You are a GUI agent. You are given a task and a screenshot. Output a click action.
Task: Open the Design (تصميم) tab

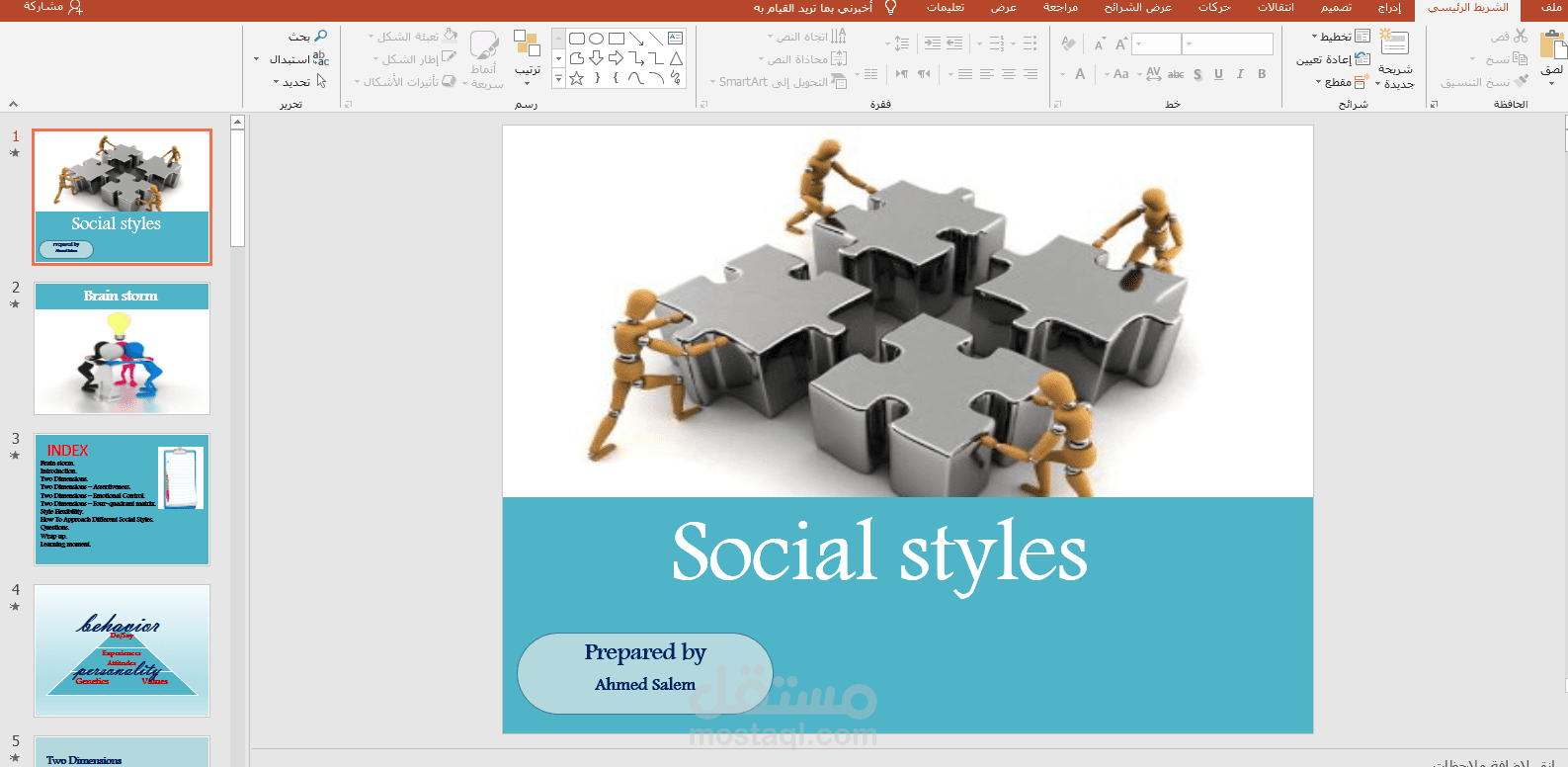point(1336,8)
